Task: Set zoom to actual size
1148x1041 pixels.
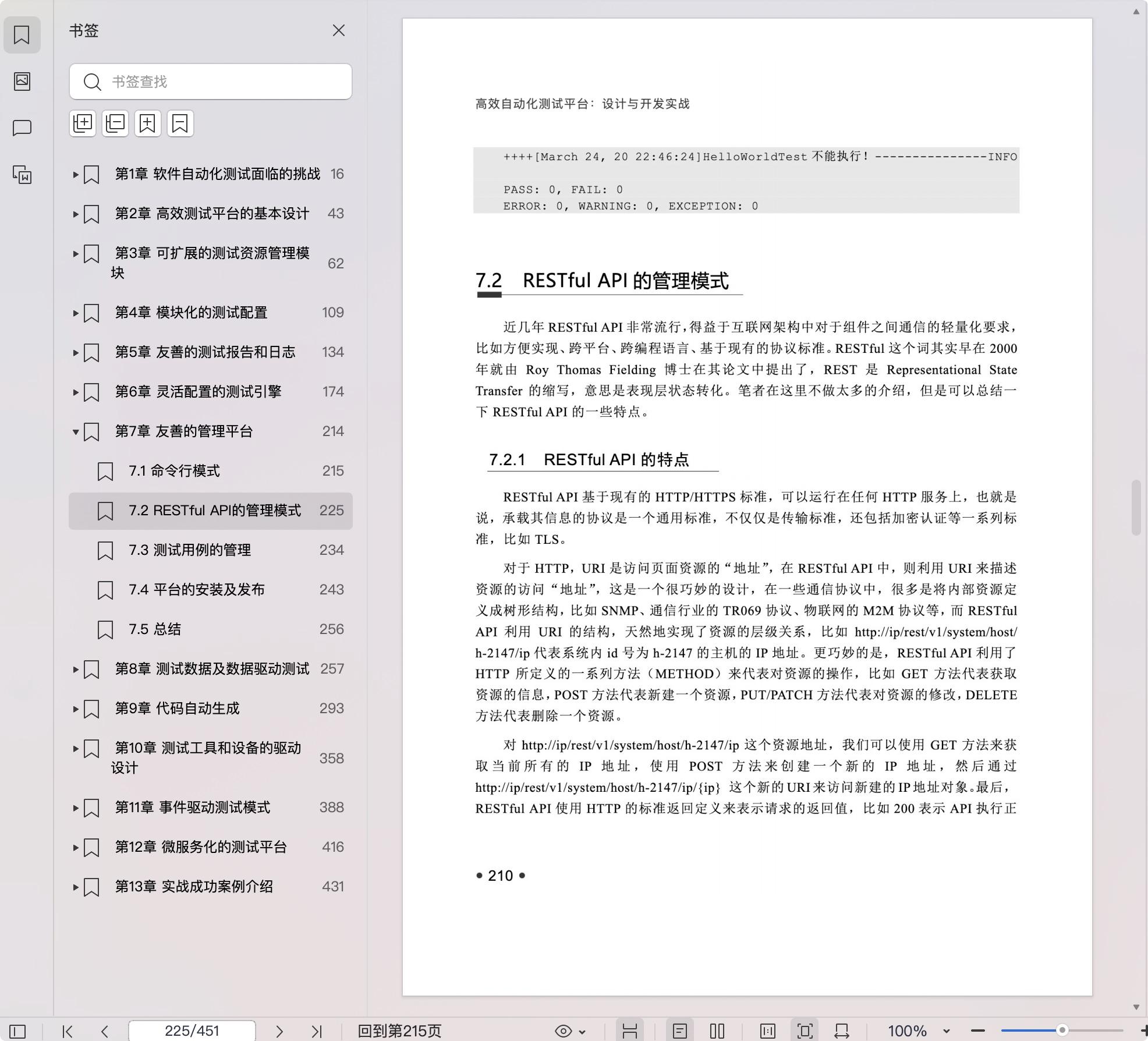Action: tap(768, 1031)
